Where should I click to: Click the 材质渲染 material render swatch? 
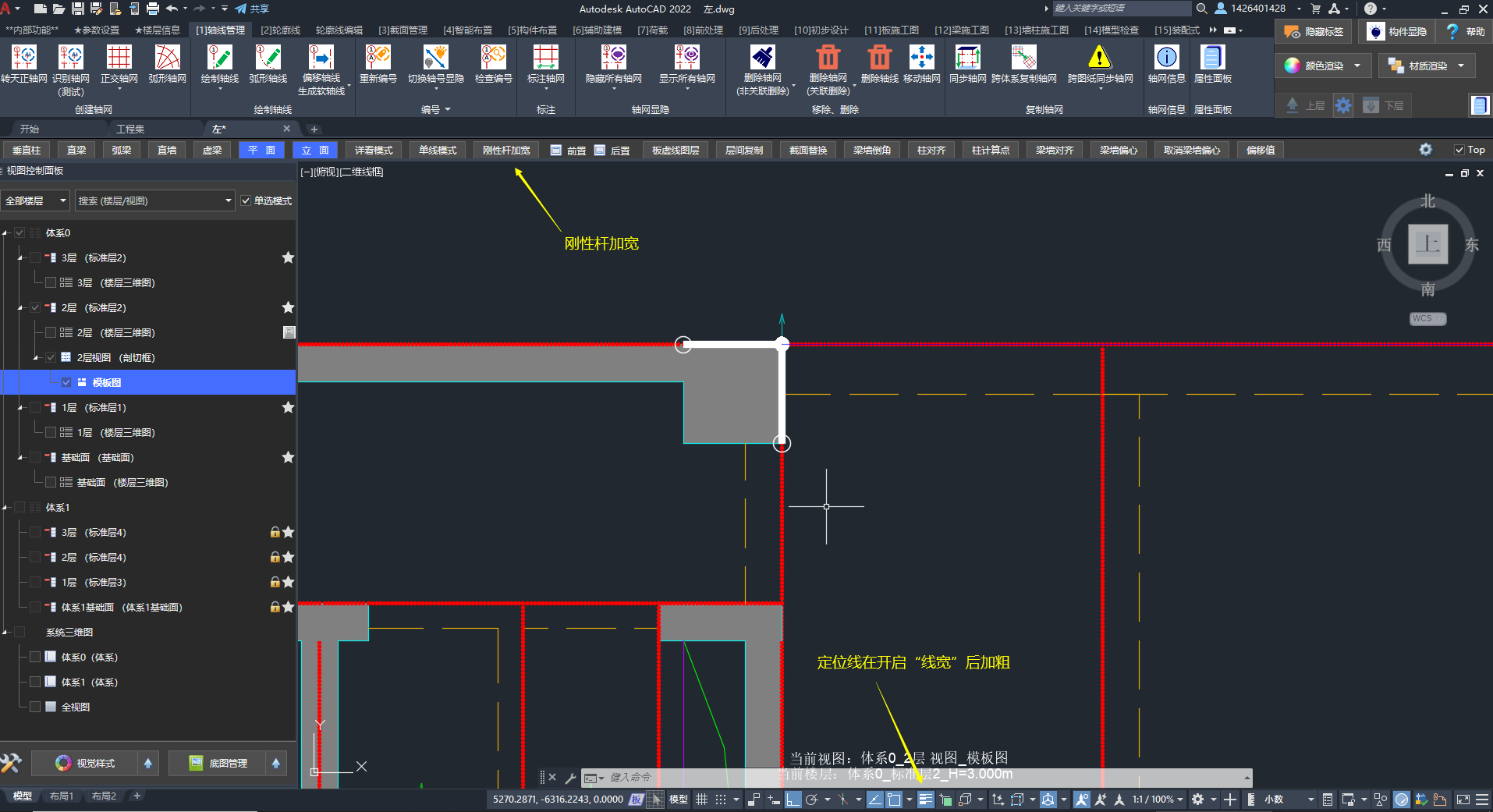coord(1396,66)
